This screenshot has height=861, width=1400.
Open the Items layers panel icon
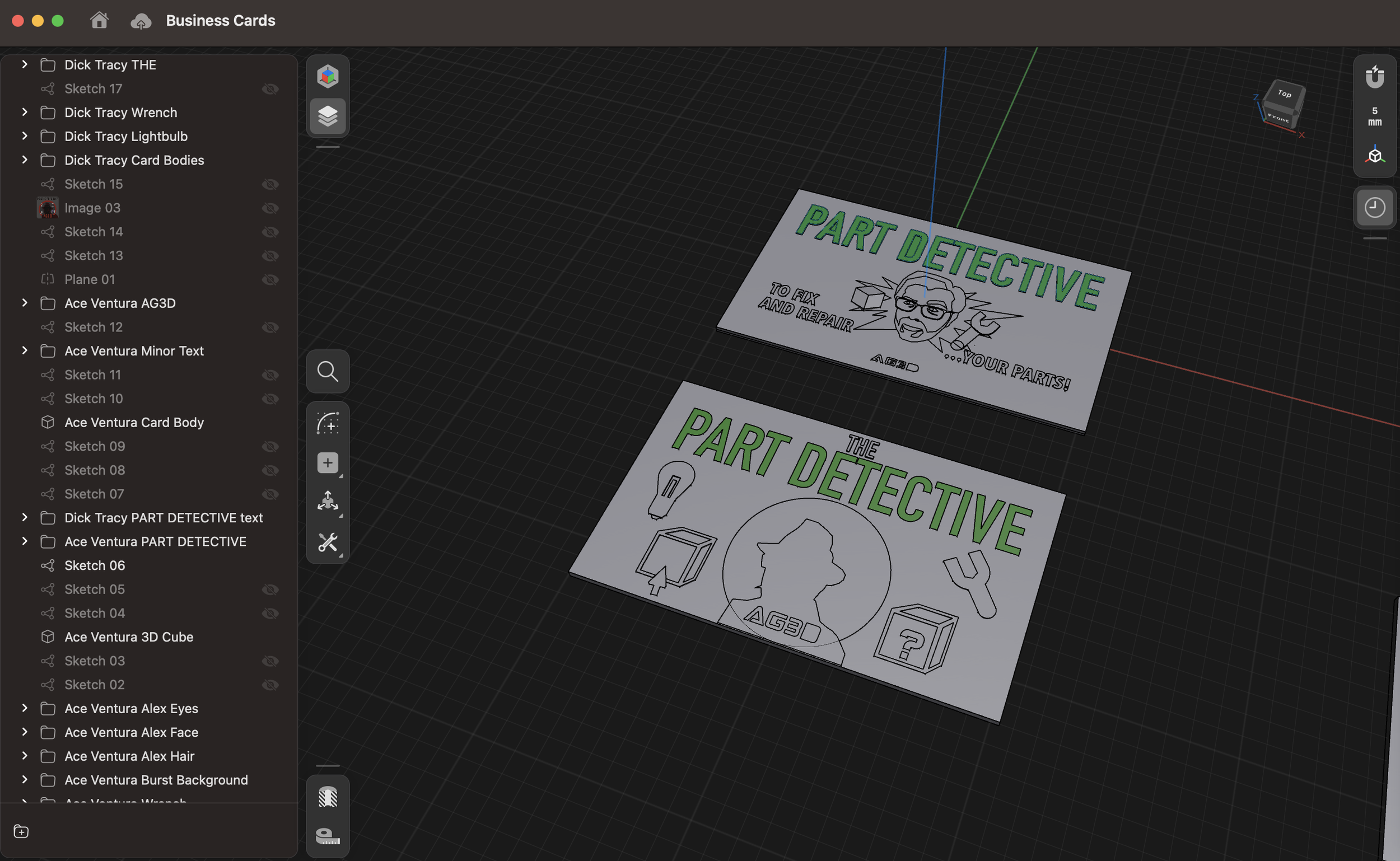pyautogui.click(x=328, y=116)
